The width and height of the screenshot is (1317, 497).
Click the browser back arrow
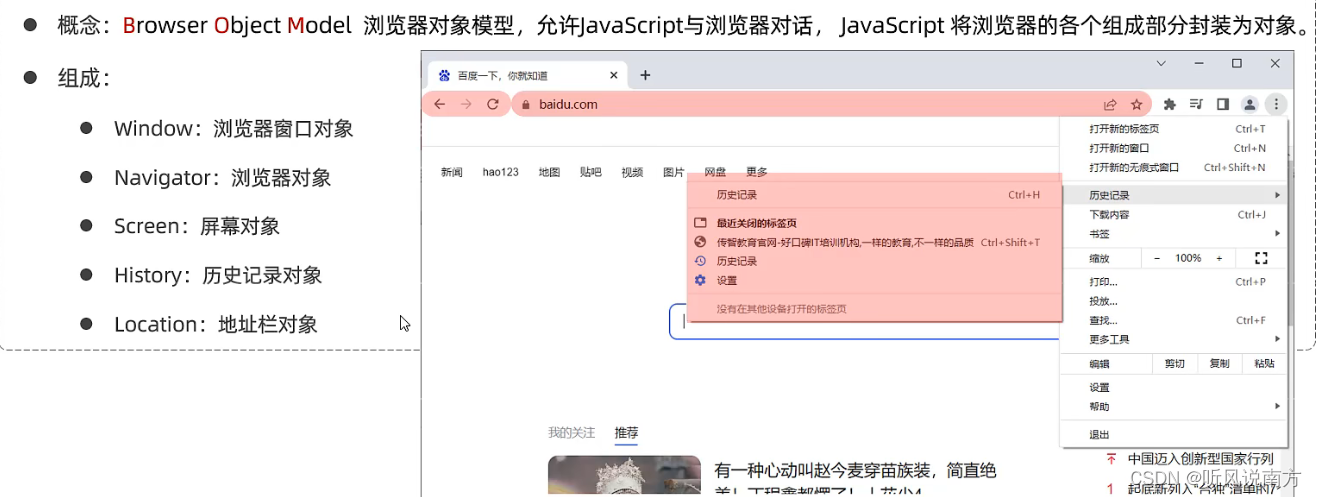coord(439,104)
